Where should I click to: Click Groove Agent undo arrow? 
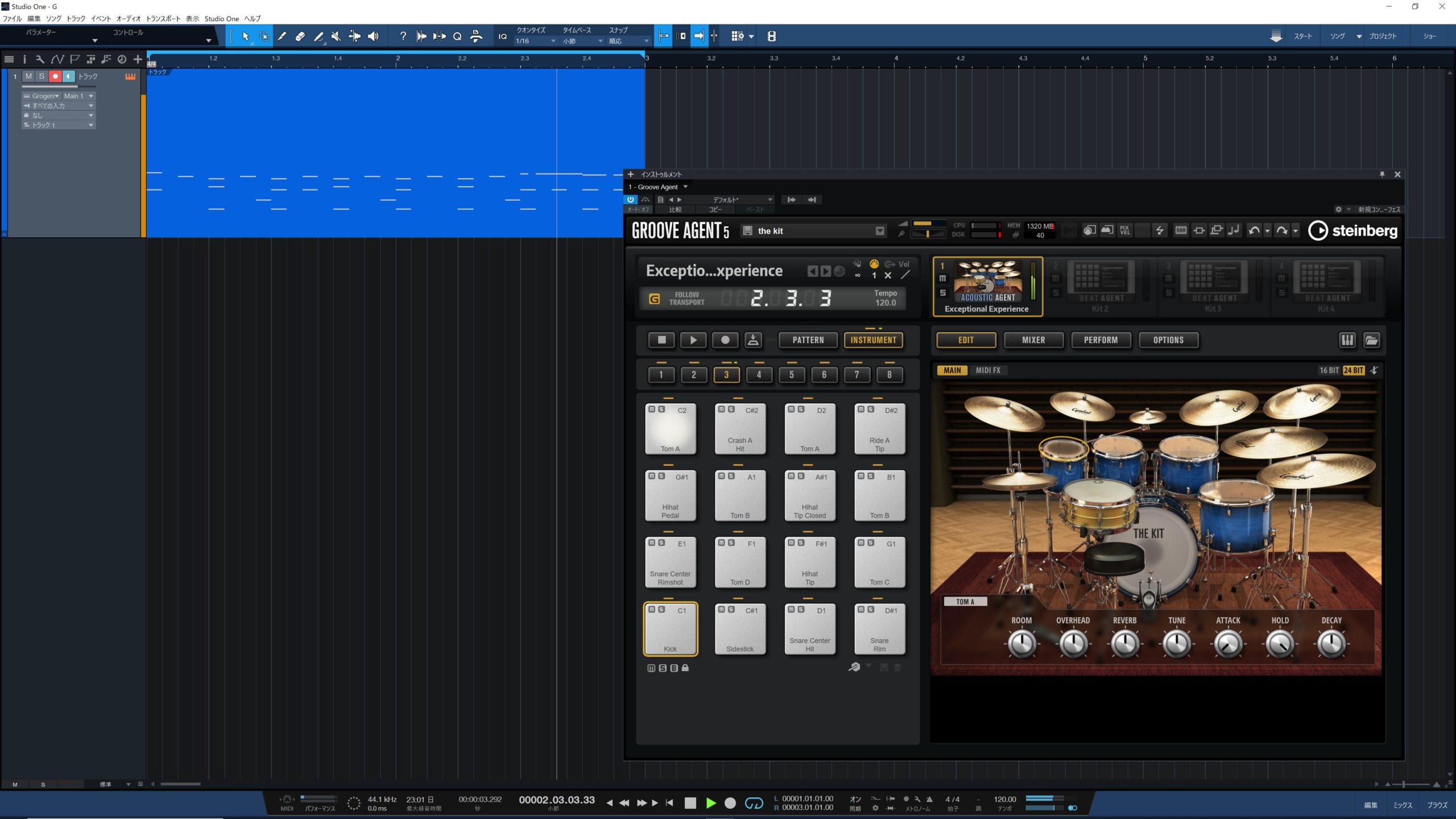point(1254,230)
